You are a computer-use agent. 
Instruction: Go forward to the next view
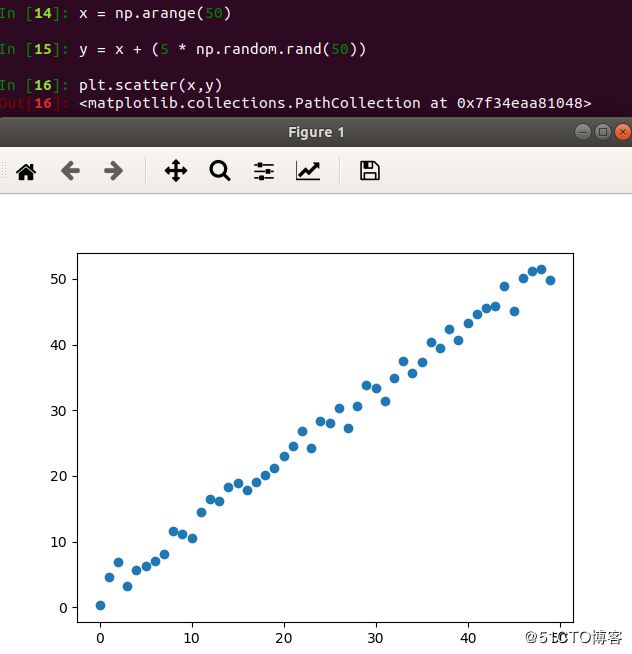coord(113,171)
